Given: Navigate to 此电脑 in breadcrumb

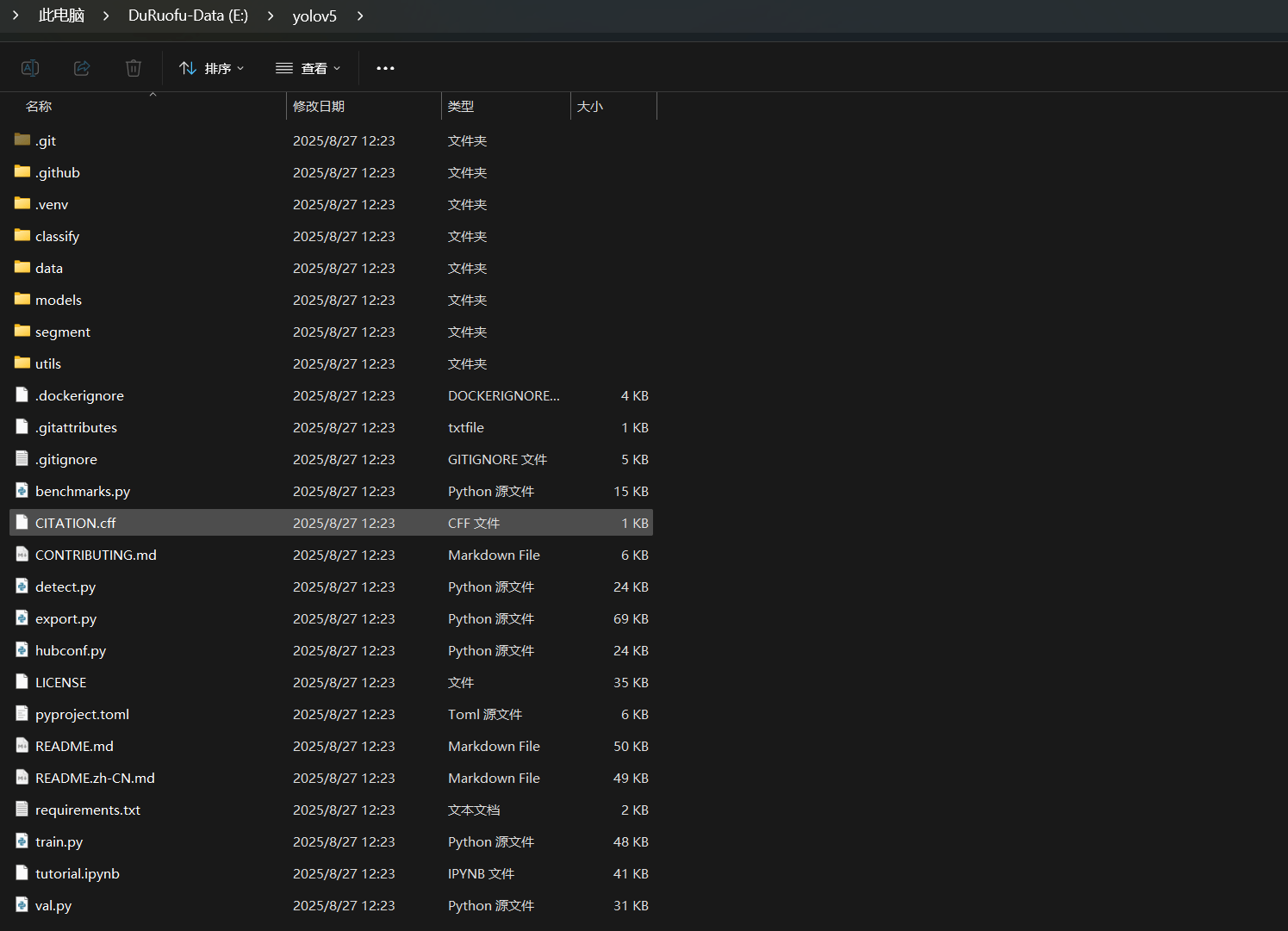Looking at the screenshot, I should pos(61,16).
